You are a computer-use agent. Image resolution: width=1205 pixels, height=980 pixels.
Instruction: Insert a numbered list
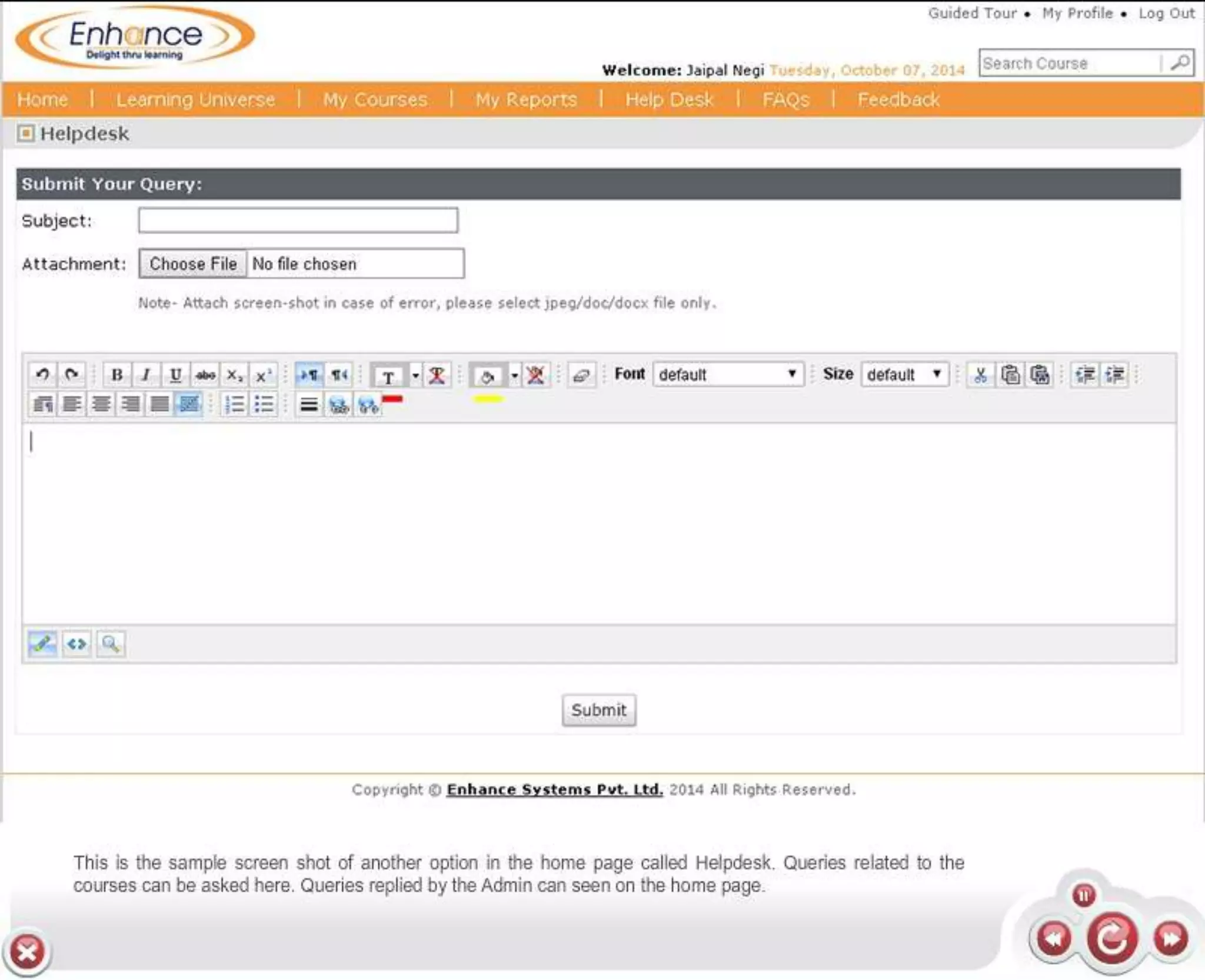(x=234, y=404)
